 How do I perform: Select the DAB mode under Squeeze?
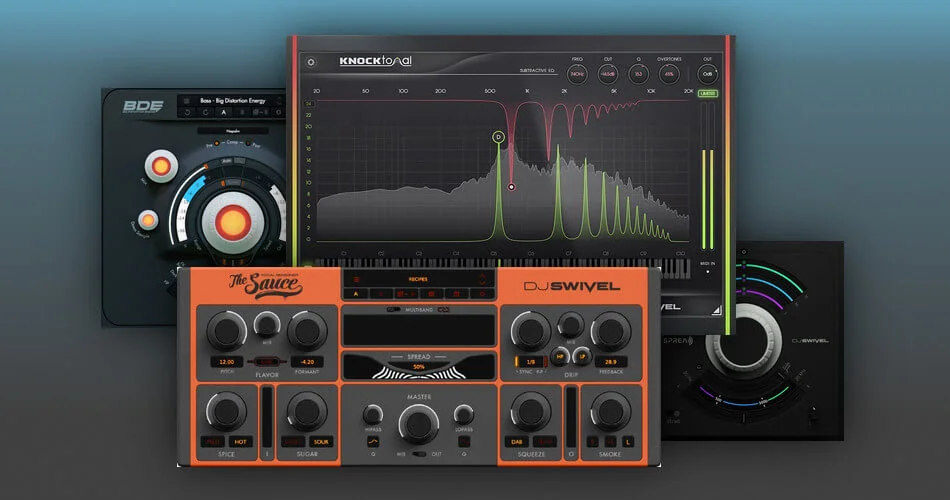[517, 442]
